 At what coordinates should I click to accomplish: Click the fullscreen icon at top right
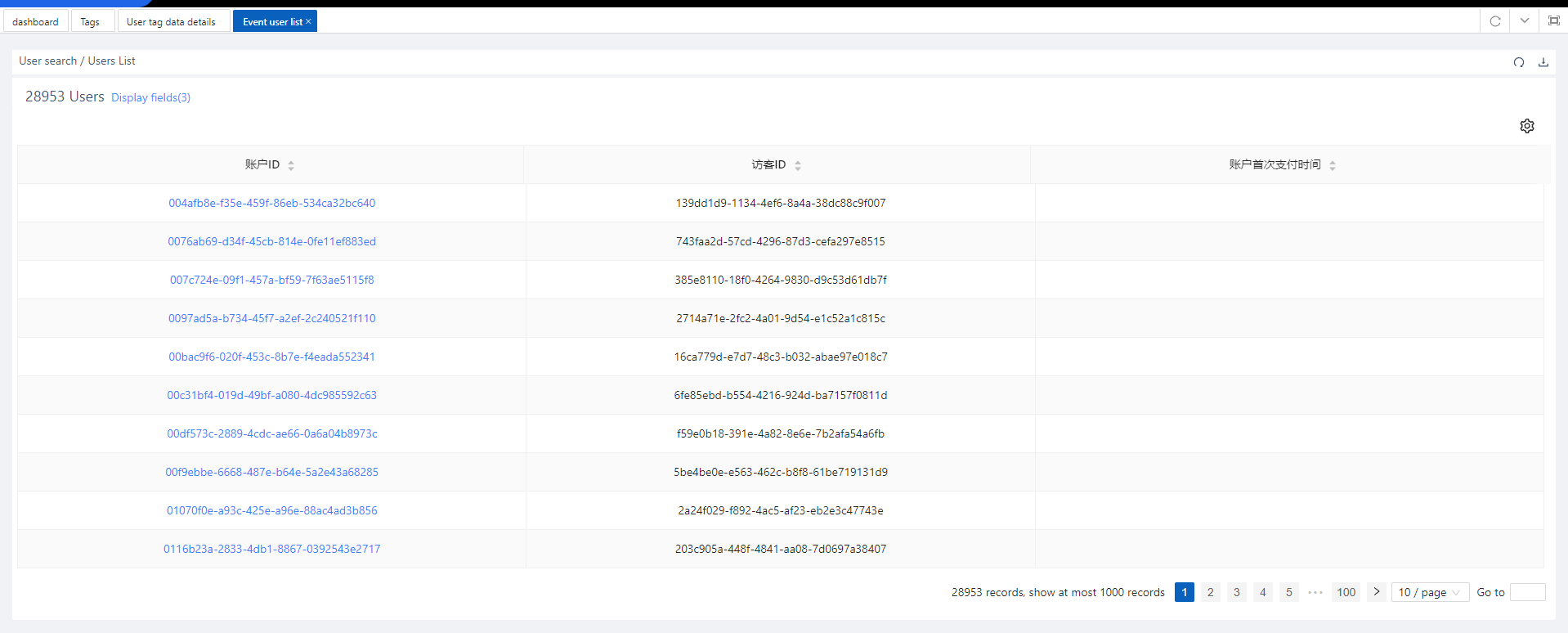pyautogui.click(x=1553, y=21)
